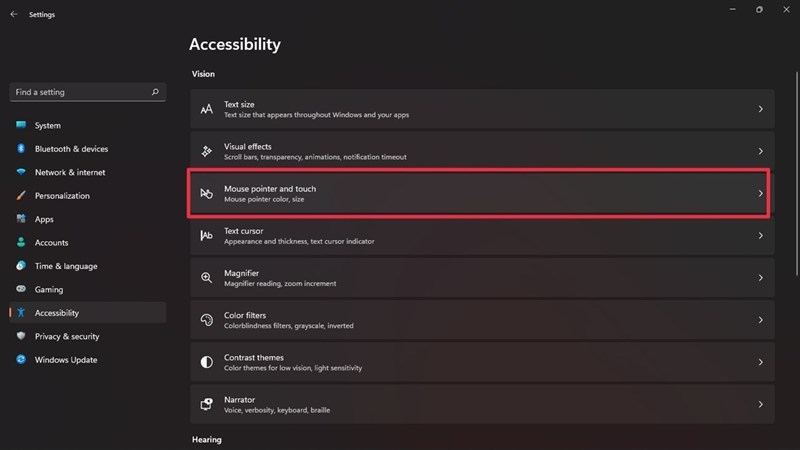Click the Magnifier zoom icon

(206, 278)
